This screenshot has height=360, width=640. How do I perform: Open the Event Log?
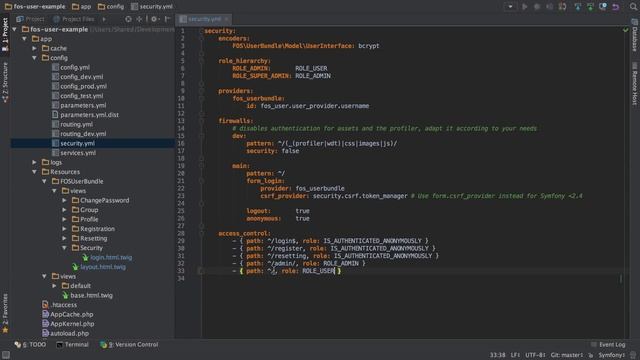point(608,344)
